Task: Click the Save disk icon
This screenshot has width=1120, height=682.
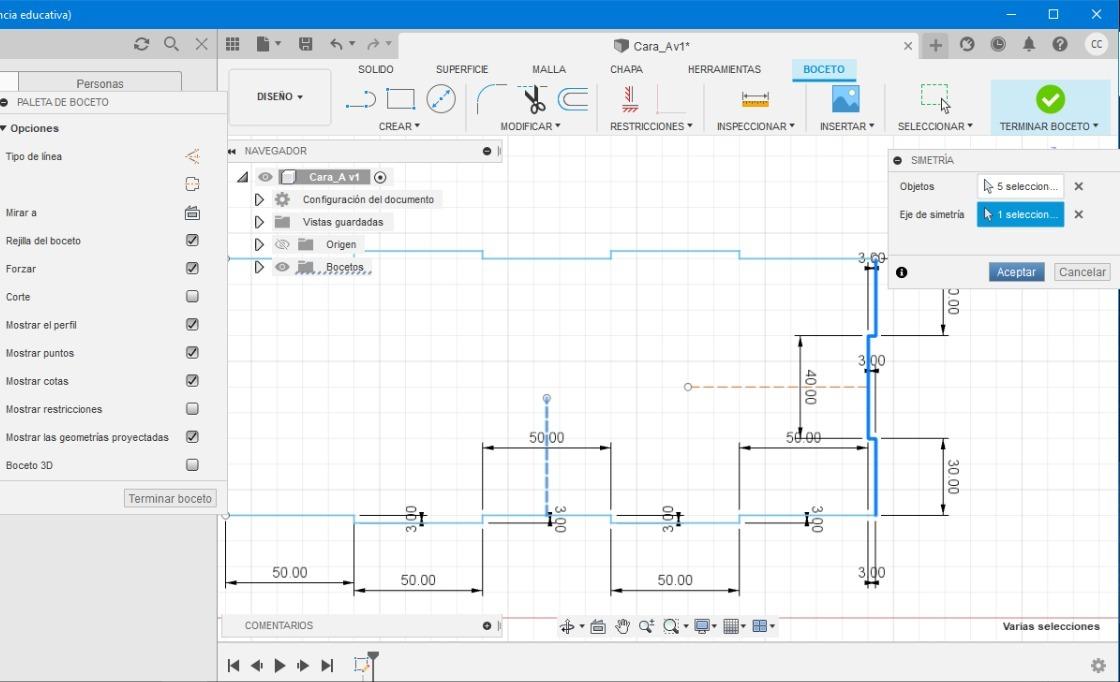Action: point(305,44)
